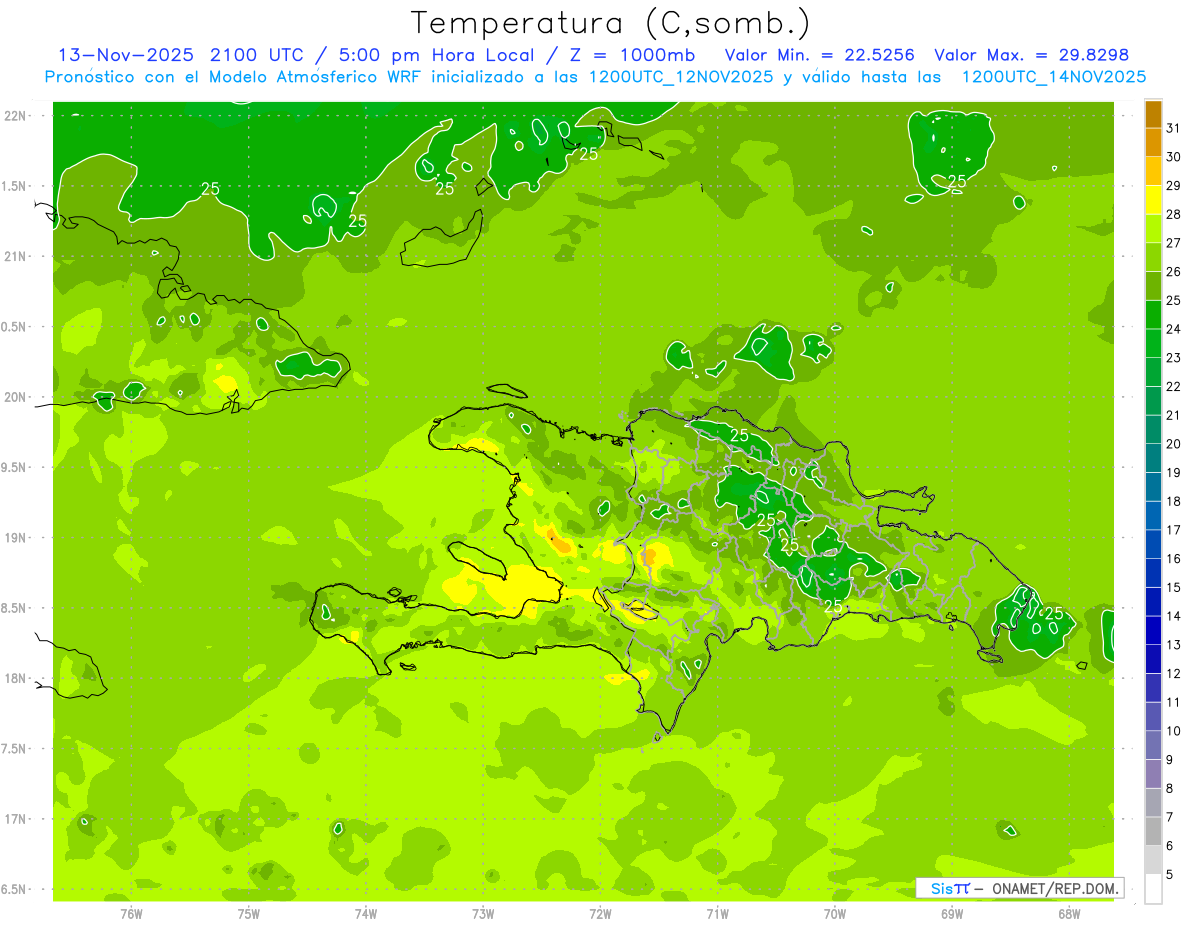Click the "72W" longitude label

tap(600, 914)
